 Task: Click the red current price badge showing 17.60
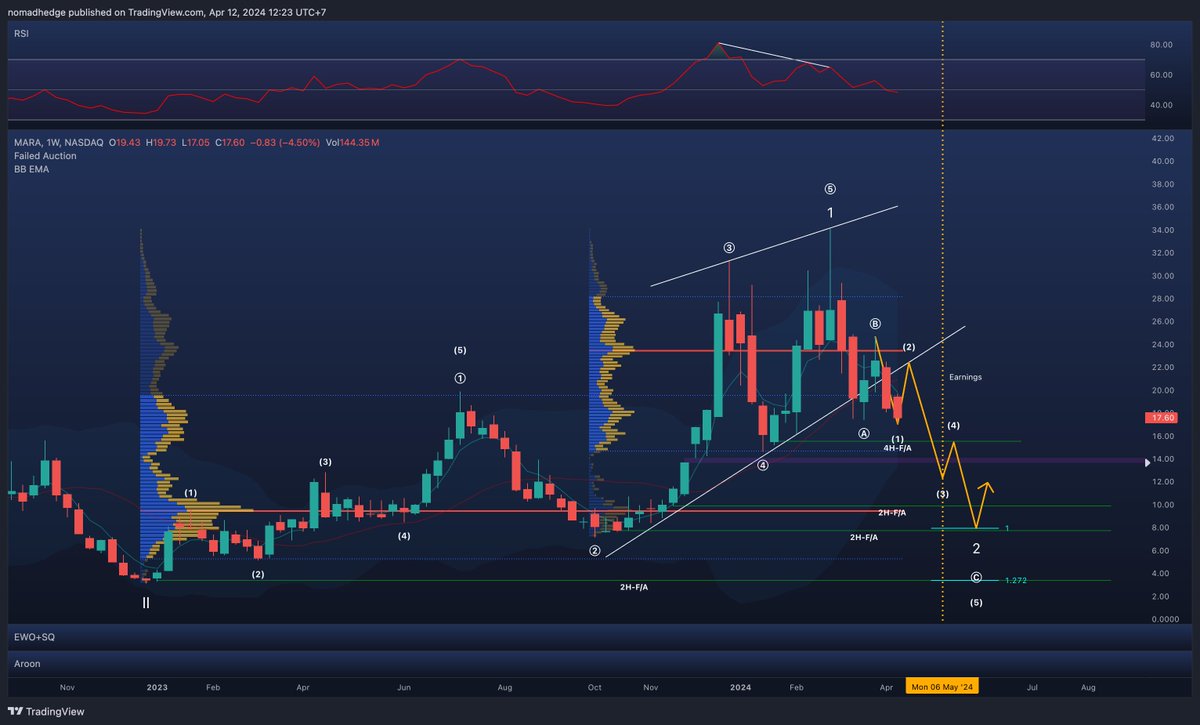tap(1161, 417)
